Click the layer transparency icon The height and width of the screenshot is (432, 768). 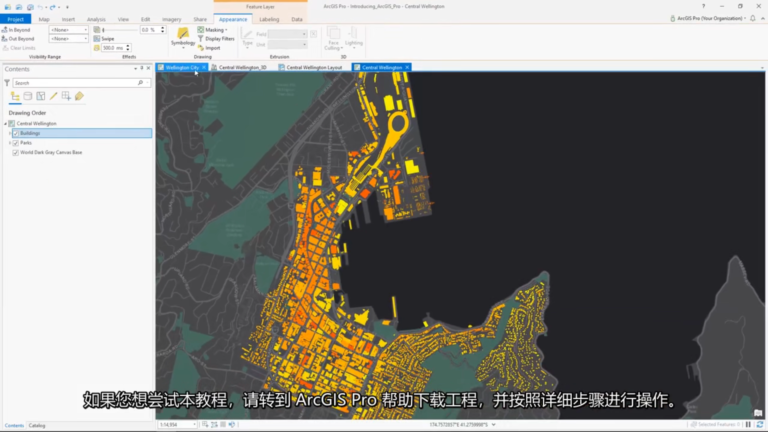pos(96,30)
